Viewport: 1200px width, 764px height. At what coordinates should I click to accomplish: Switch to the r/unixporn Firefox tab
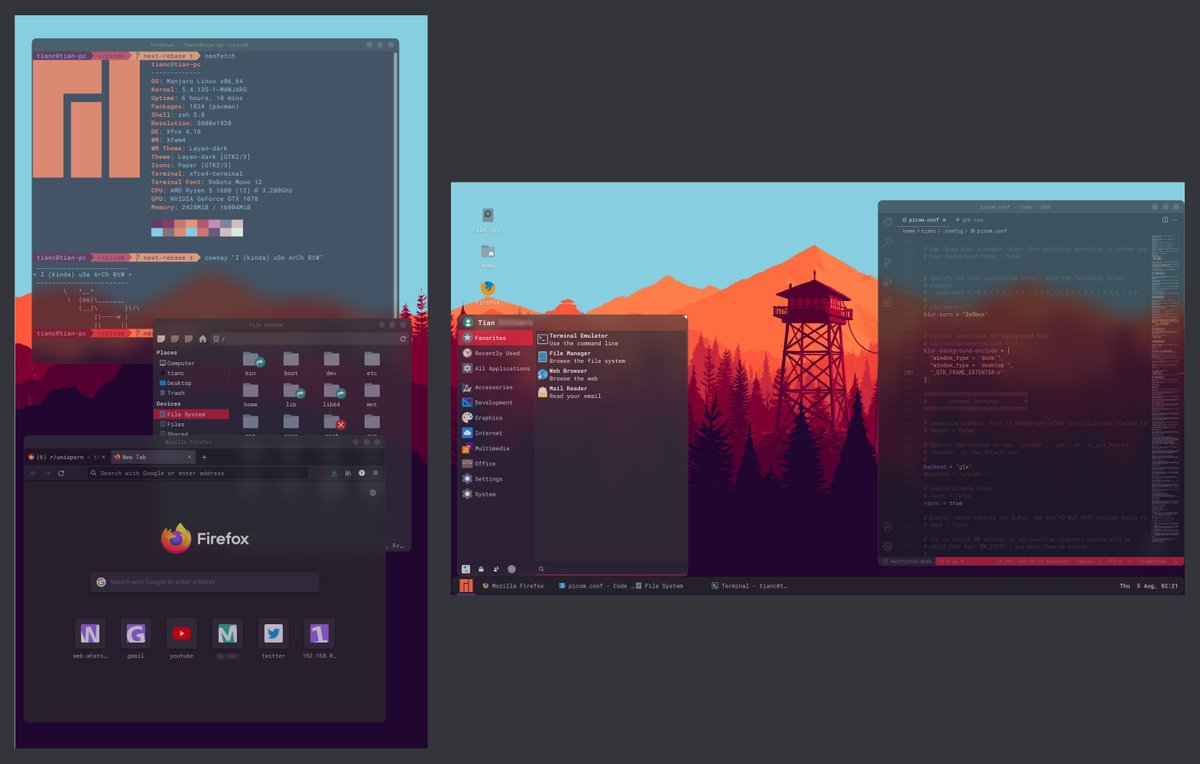tap(66, 456)
